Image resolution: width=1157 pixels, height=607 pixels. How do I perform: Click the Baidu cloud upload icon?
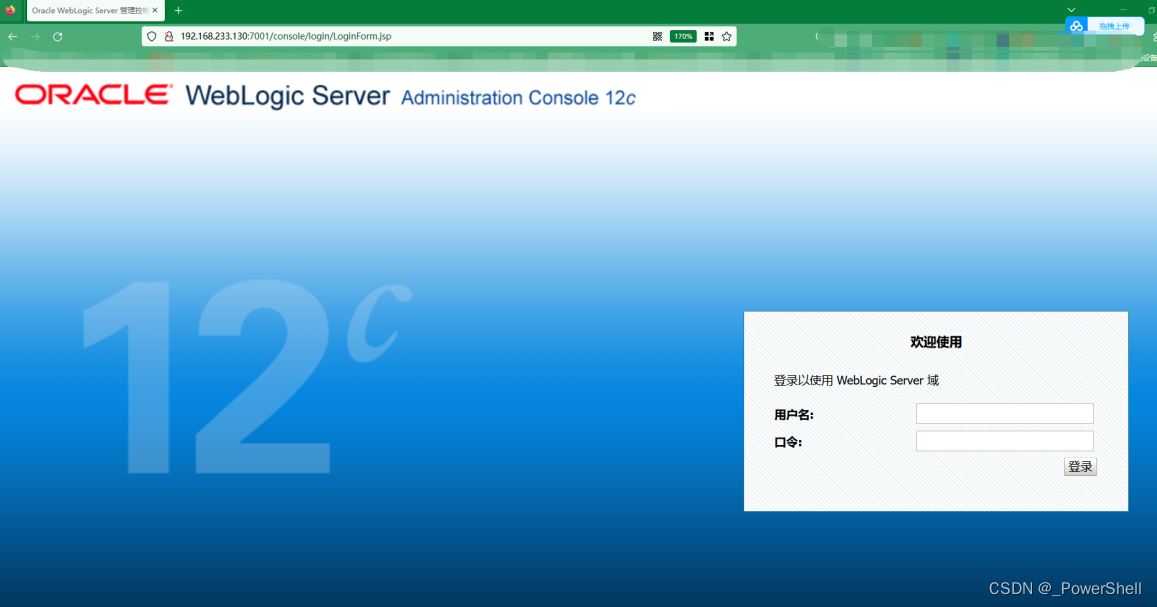[x=1077, y=27]
